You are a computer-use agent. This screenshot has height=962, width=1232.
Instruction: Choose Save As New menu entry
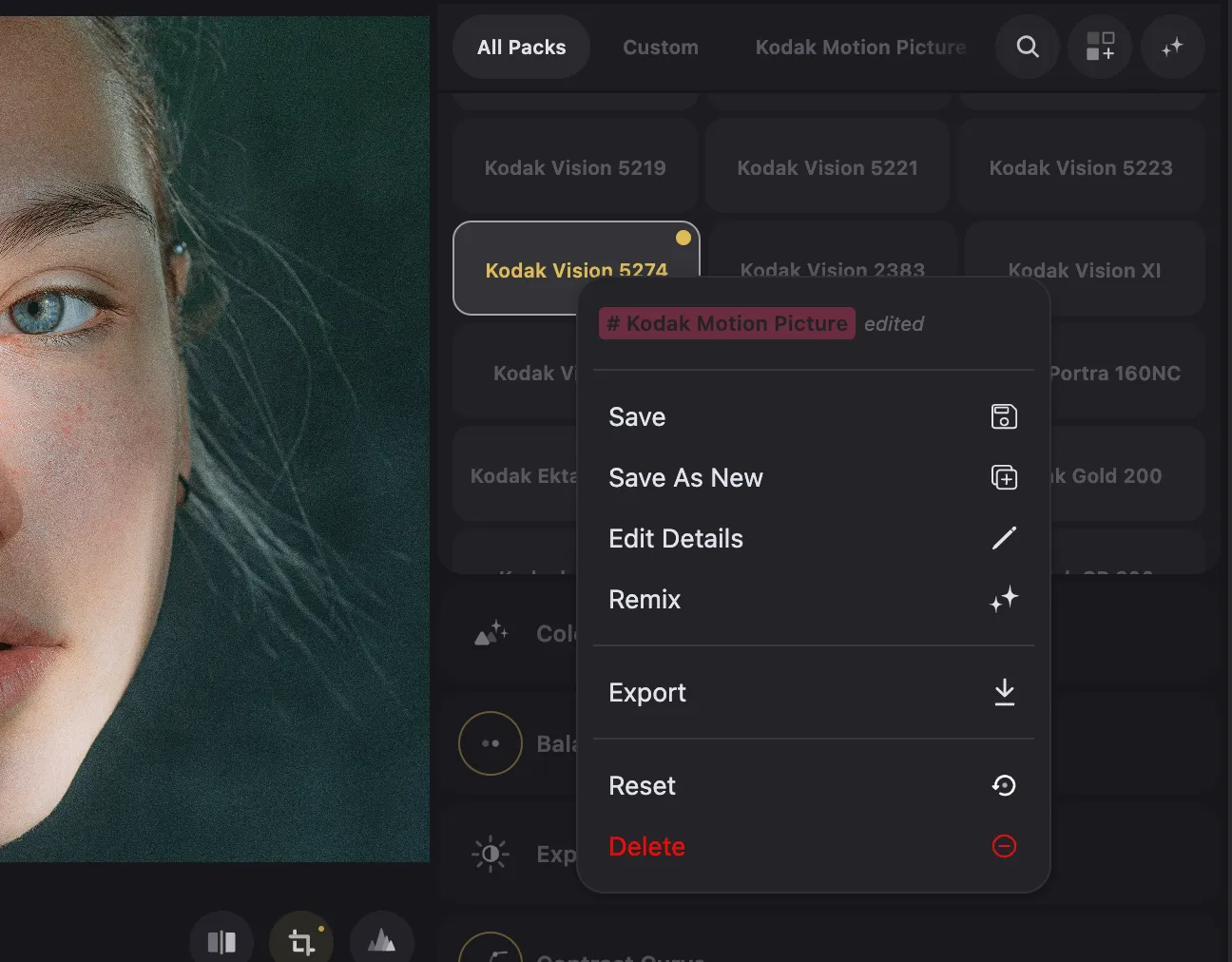pyautogui.click(x=813, y=477)
